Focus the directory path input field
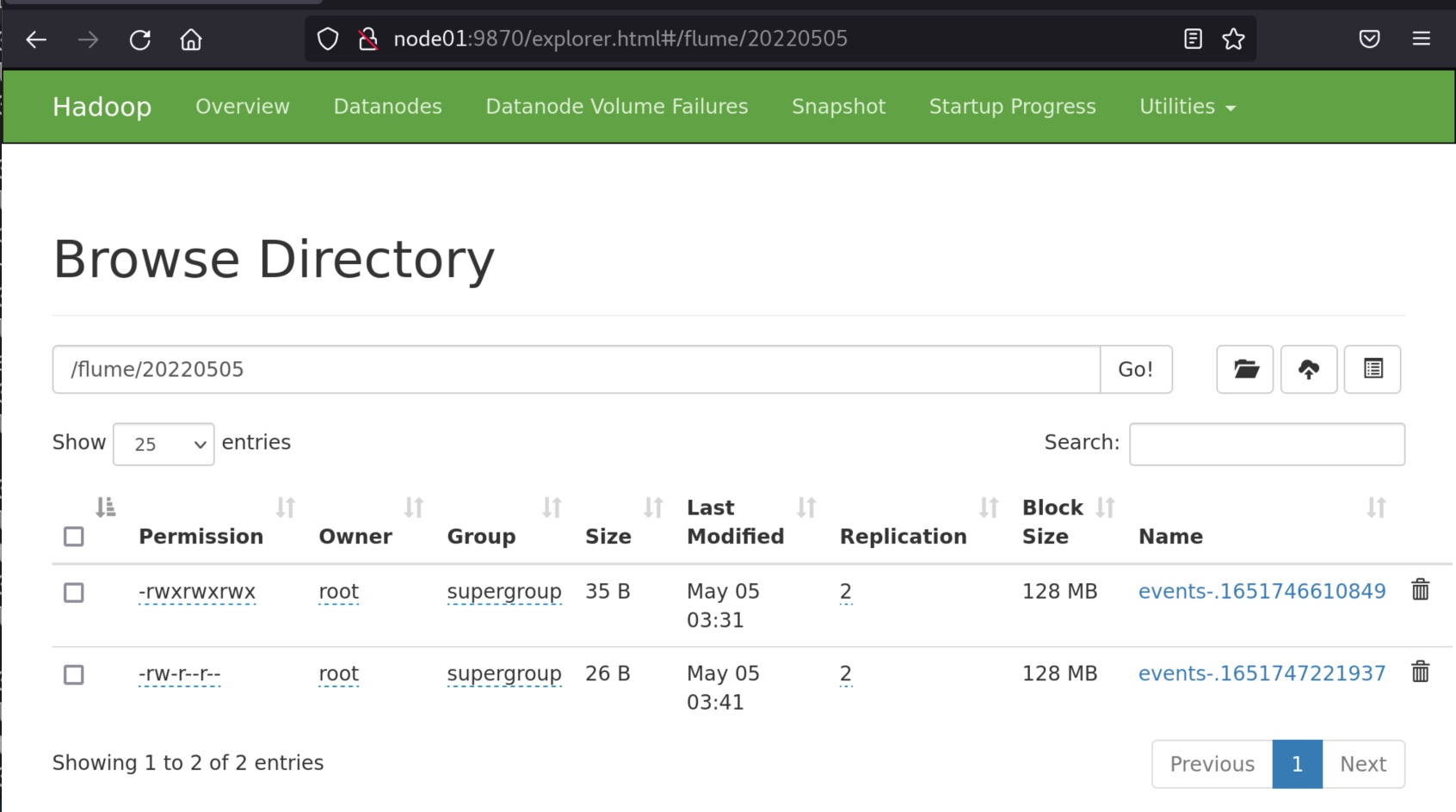 [x=577, y=369]
